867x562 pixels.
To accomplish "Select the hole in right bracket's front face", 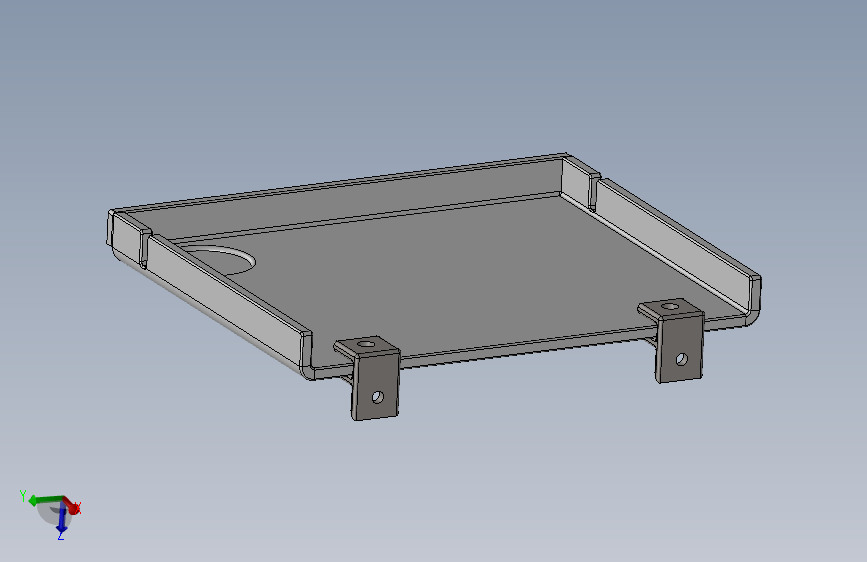I will pyautogui.click(x=681, y=360).
